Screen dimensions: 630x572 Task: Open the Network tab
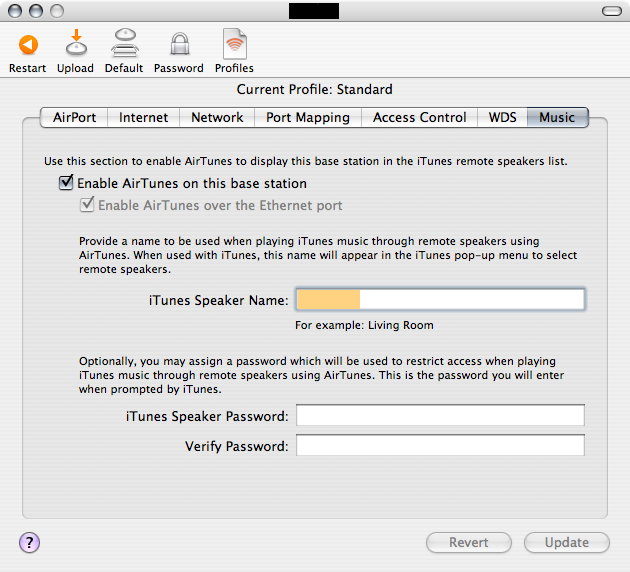[x=217, y=117]
